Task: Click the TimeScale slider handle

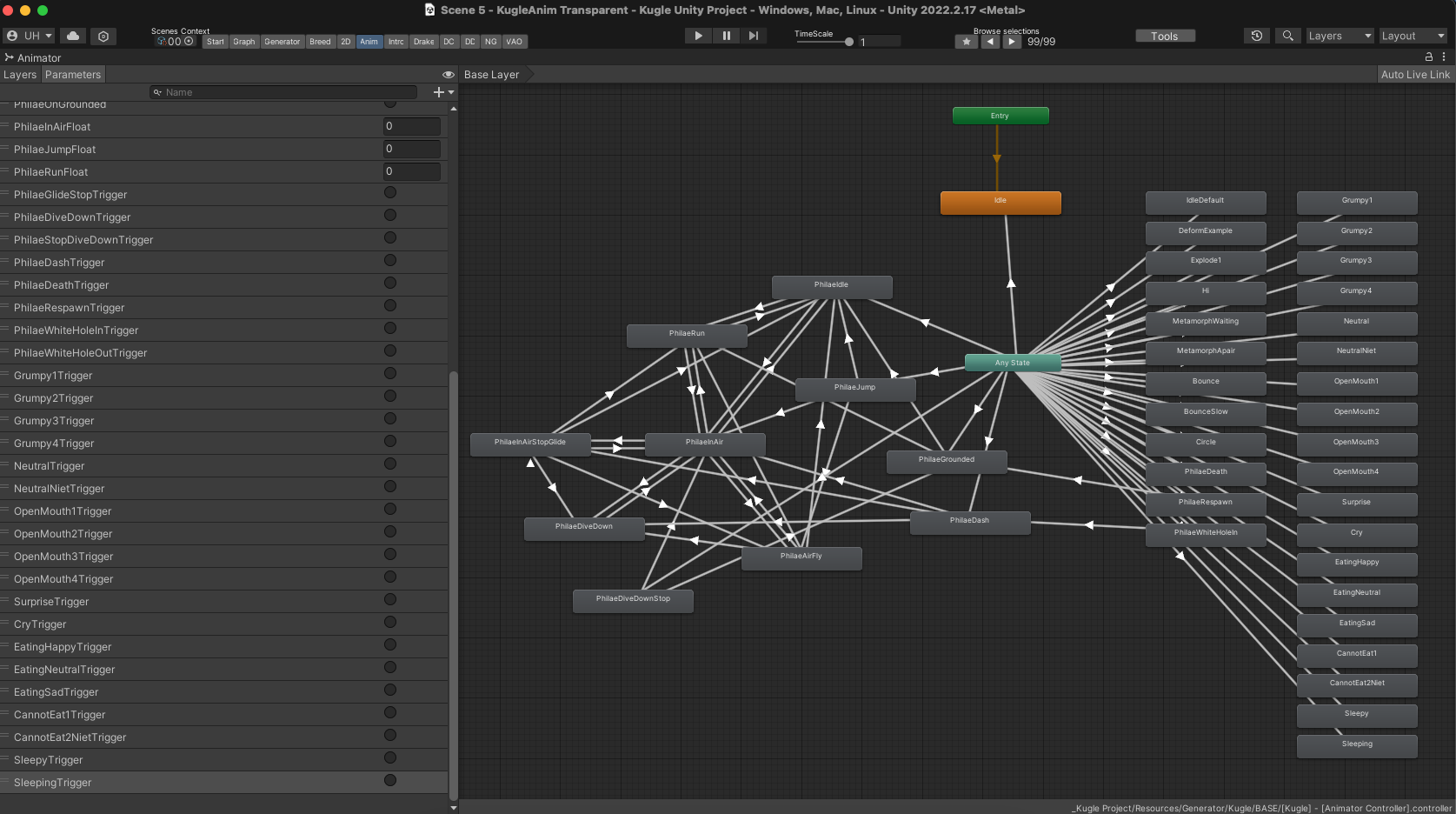Action: (848, 42)
